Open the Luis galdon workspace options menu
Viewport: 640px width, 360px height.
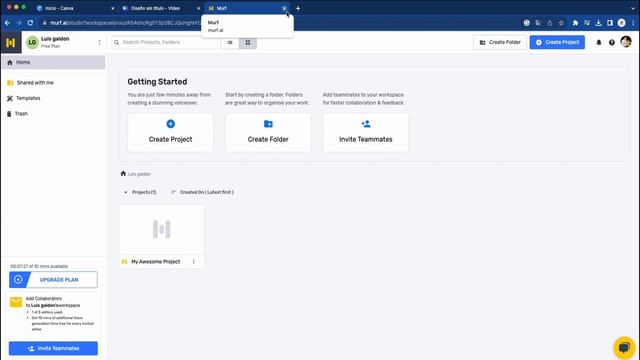tap(99, 42)
